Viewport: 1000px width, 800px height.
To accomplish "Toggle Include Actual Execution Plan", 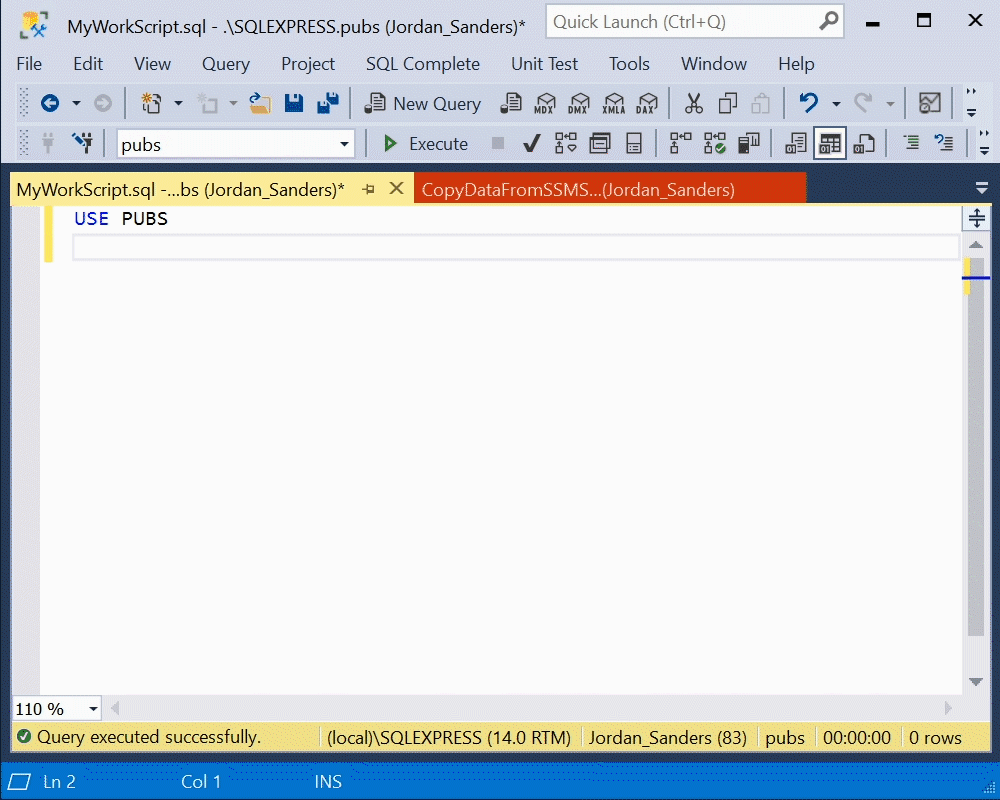I will coord(680,143).
